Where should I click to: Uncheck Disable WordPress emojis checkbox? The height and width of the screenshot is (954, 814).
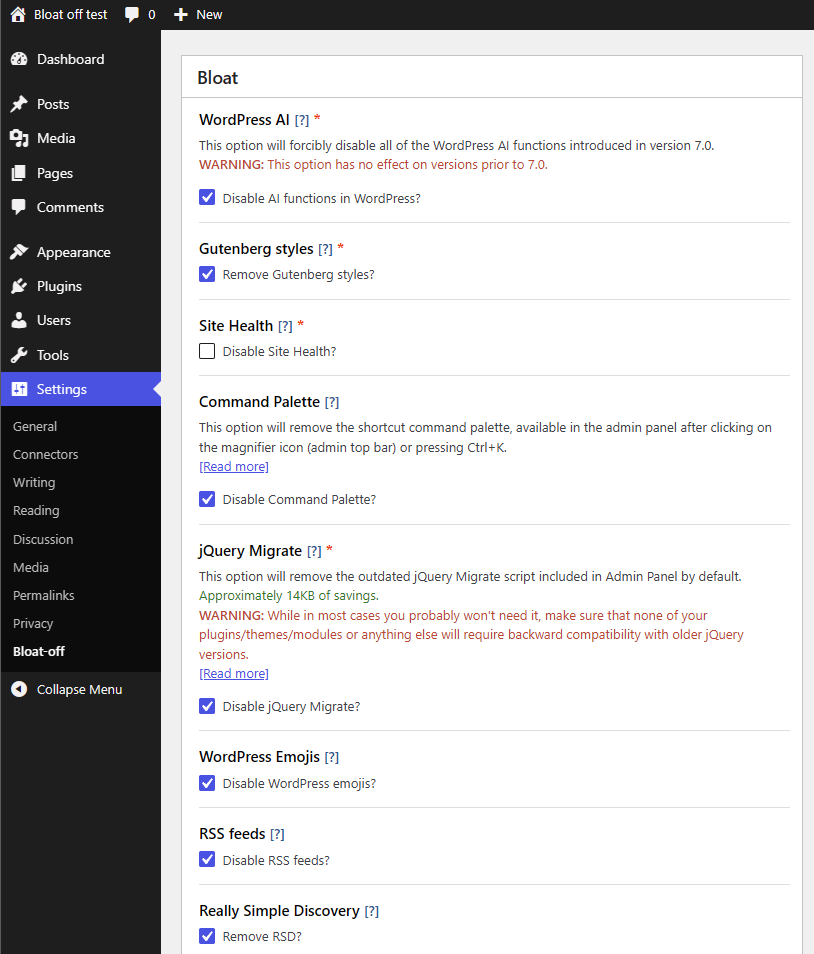point(207,783)
